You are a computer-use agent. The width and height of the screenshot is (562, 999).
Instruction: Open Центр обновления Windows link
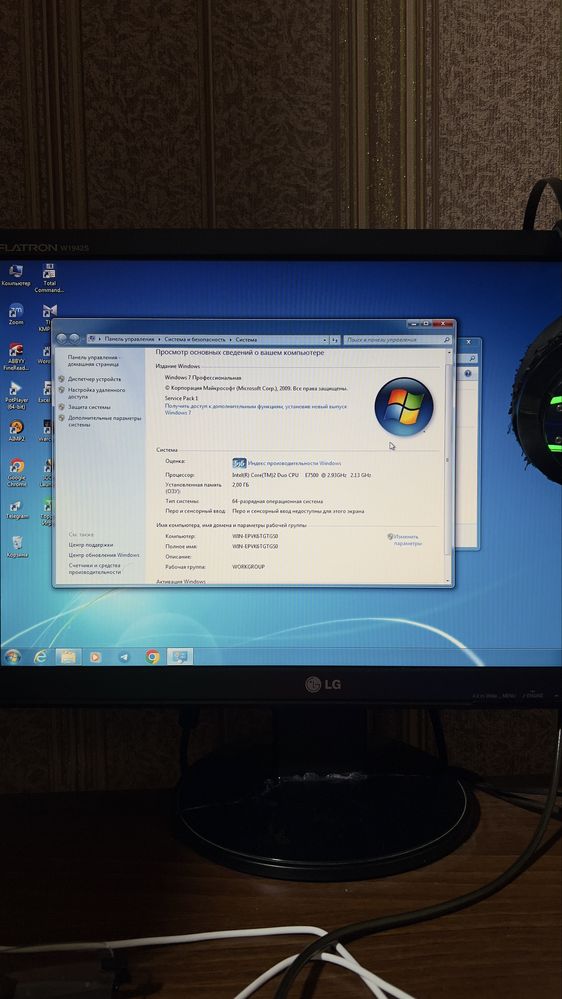click(x=104, y=556)
